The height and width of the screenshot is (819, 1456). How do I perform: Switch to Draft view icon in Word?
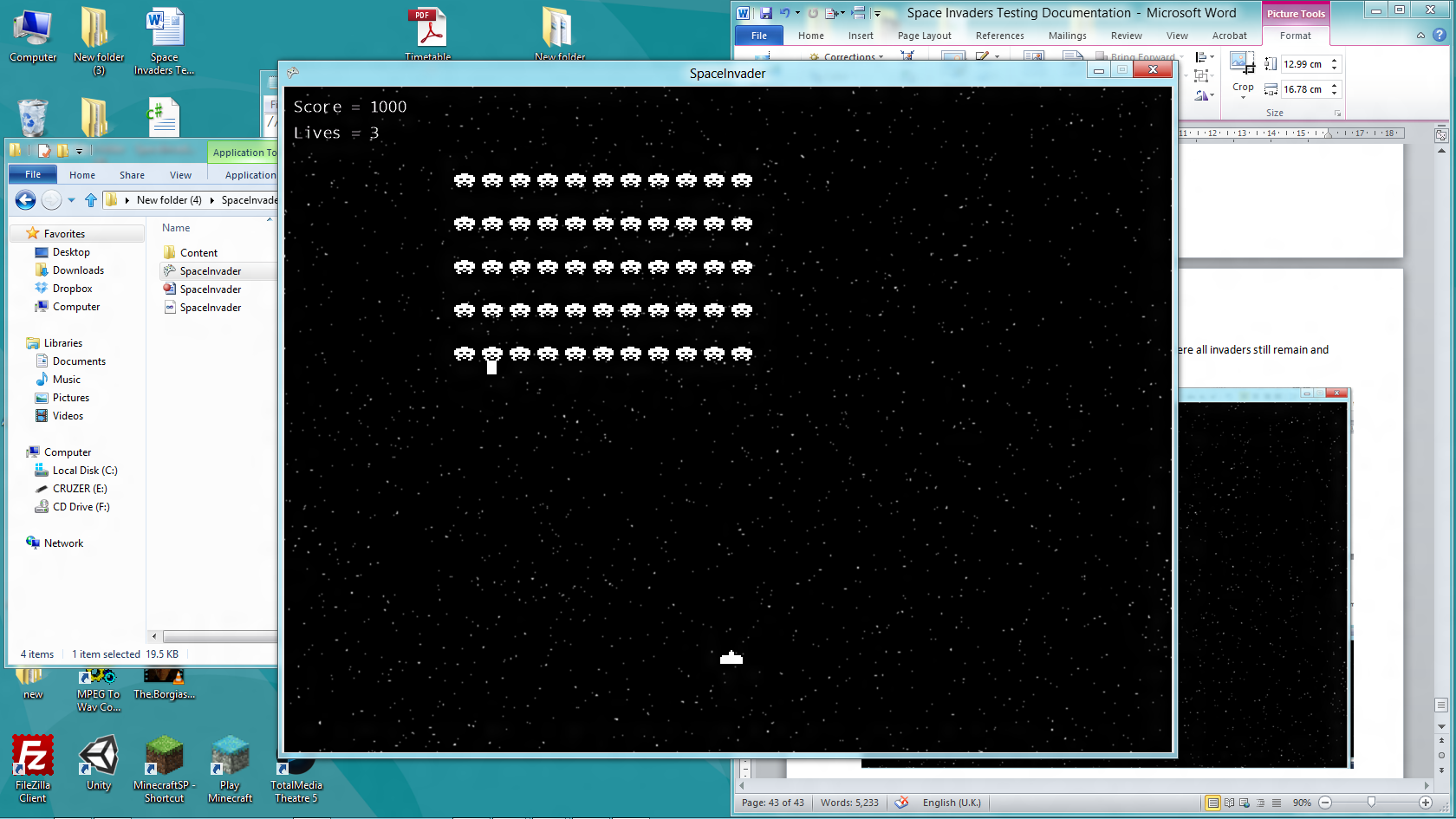[x=1276, y=803]
